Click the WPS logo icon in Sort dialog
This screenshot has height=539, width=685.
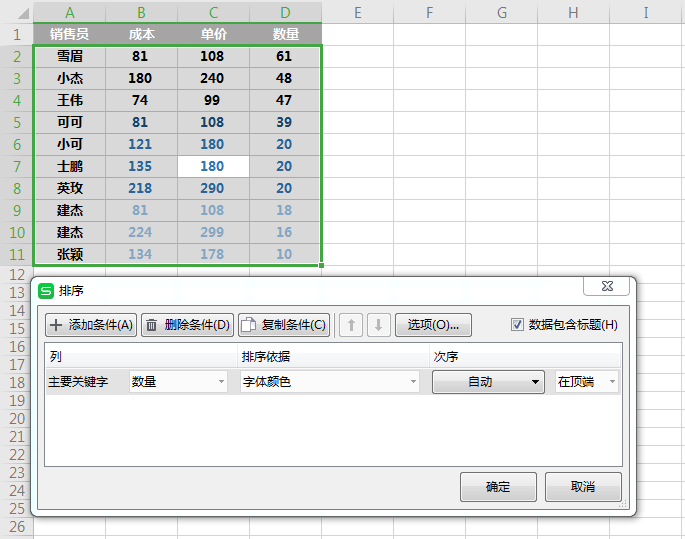coord(45,290)
